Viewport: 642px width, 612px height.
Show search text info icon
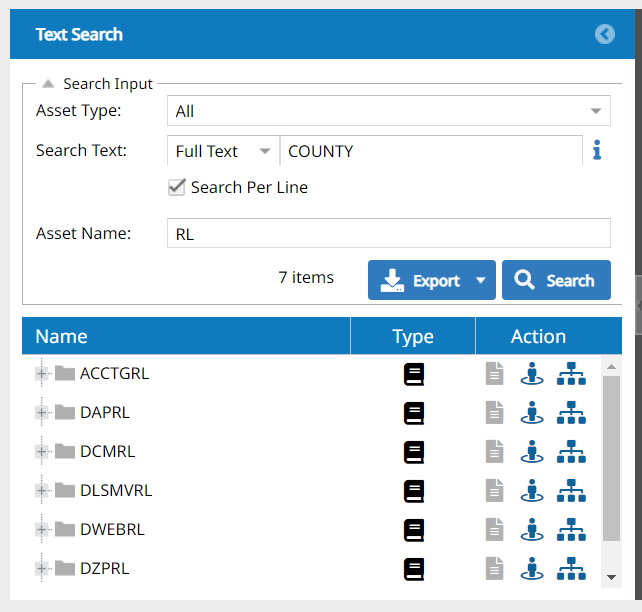[x=597, y=150]
